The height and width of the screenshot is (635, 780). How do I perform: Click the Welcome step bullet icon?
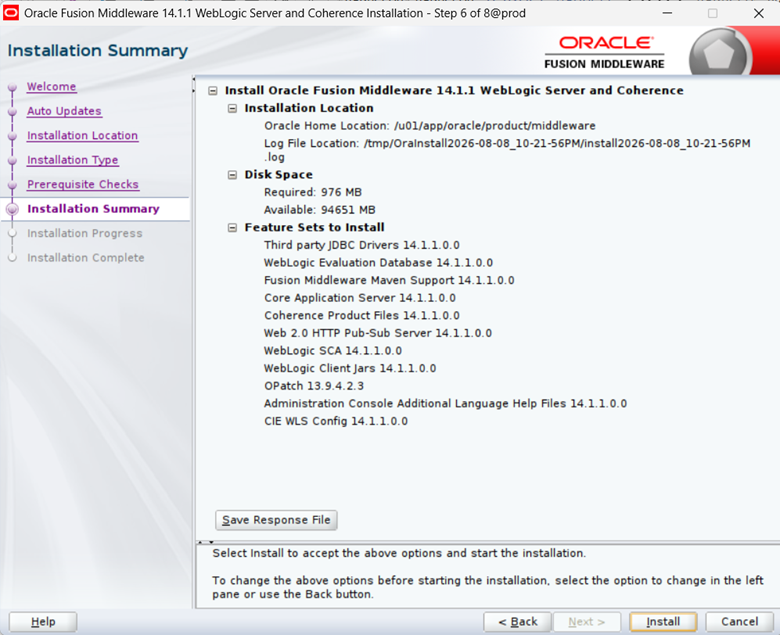12,88
